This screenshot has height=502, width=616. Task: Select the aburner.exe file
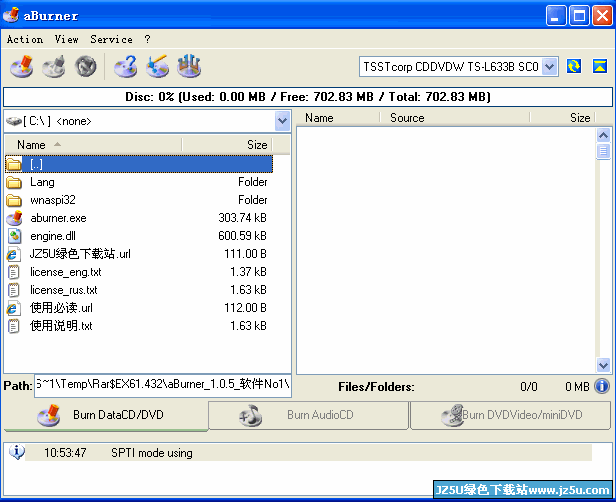[58, 218]
